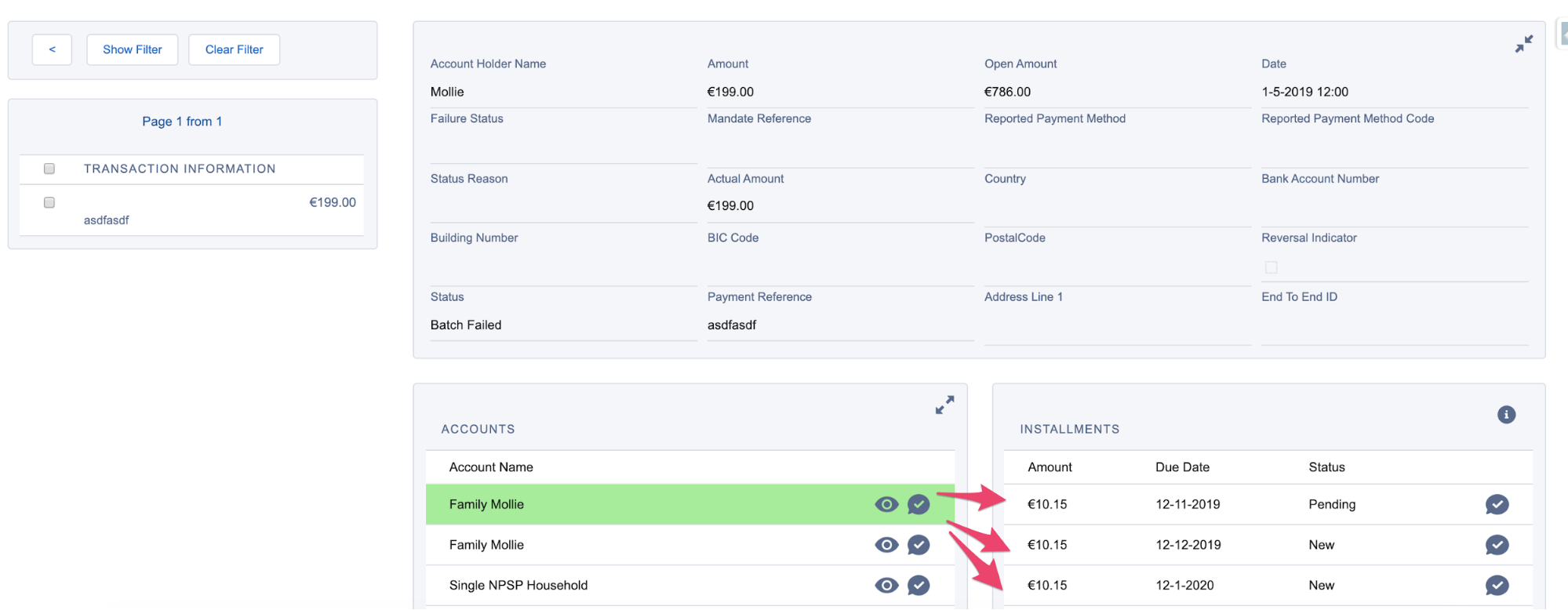
Task: Click eye icon for Single NPSP Household
Action: (x=886, y=585)
